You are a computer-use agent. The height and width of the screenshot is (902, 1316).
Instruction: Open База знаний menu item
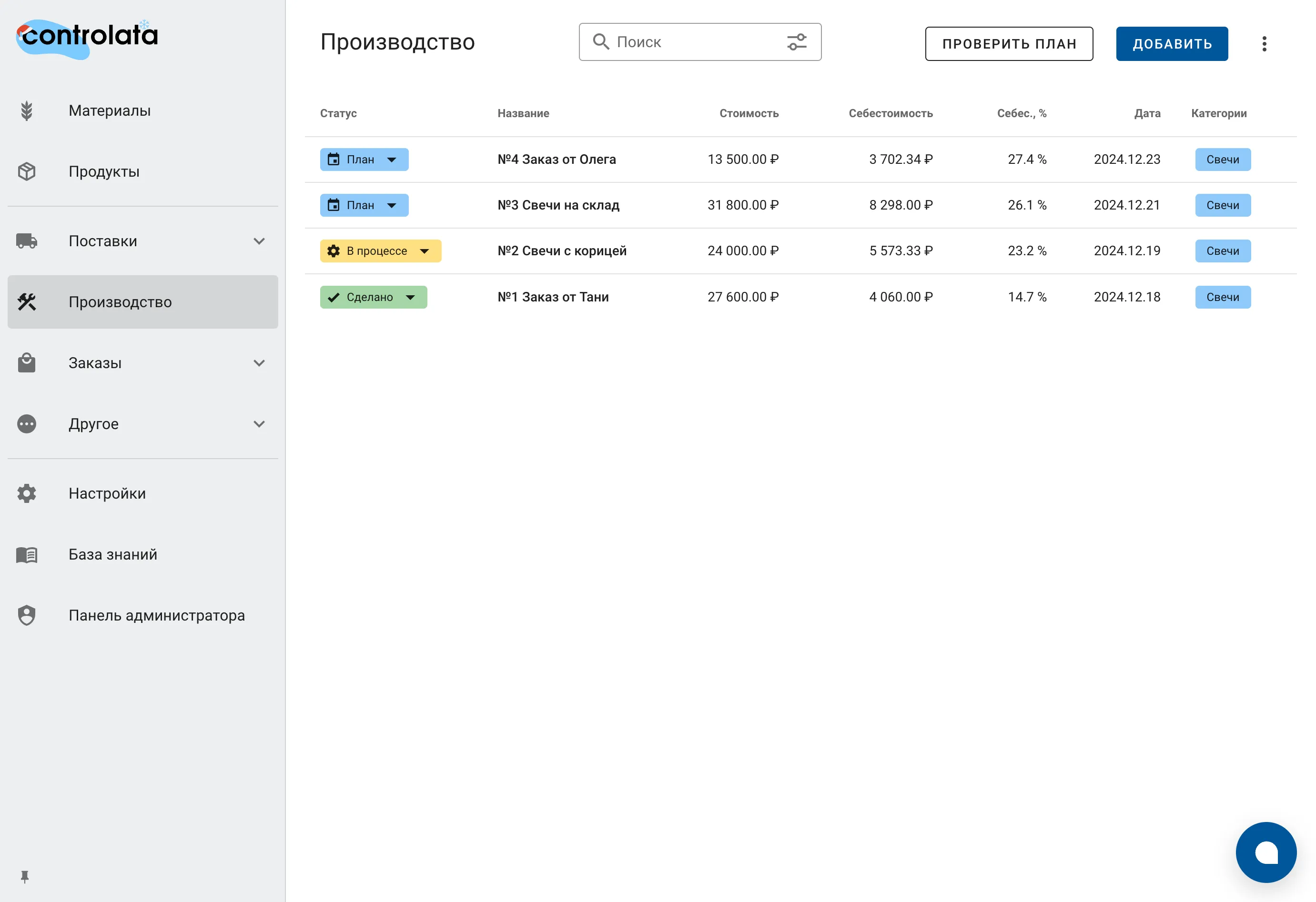coord(113,554)
